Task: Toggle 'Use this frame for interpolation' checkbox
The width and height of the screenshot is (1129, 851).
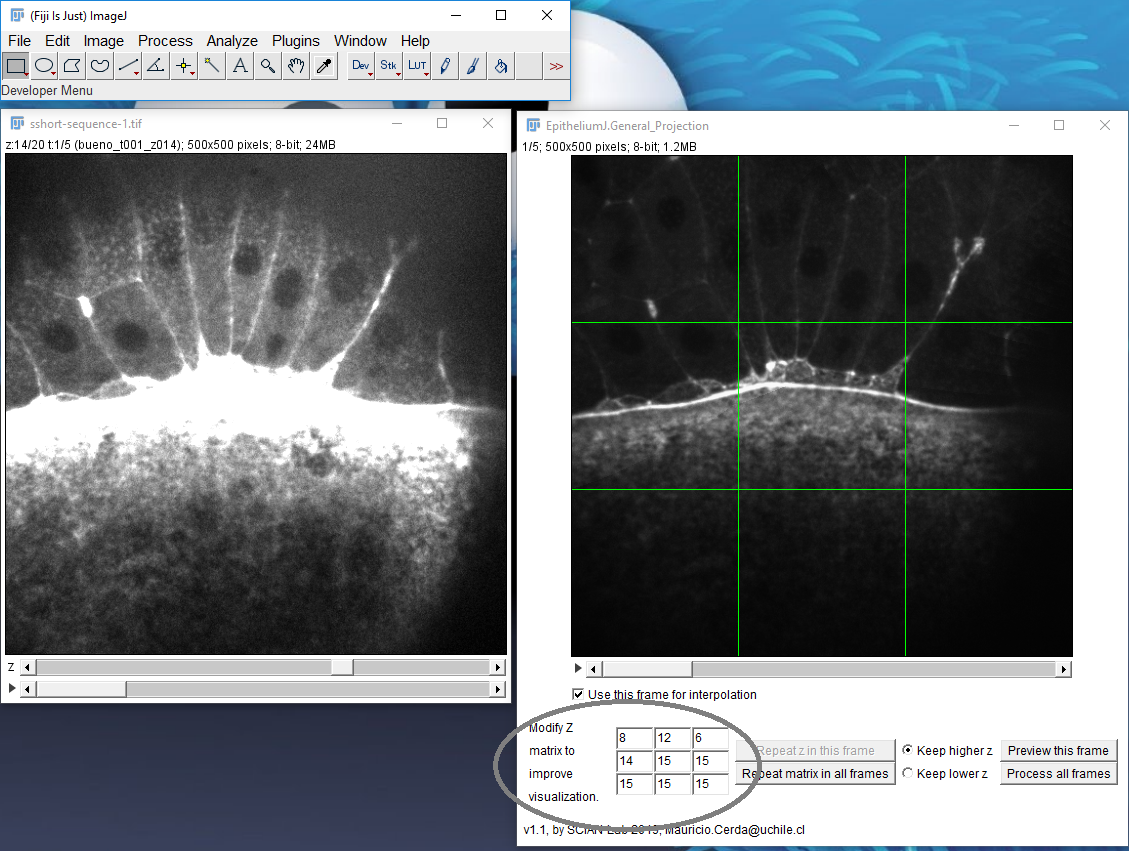Action: 578,694
